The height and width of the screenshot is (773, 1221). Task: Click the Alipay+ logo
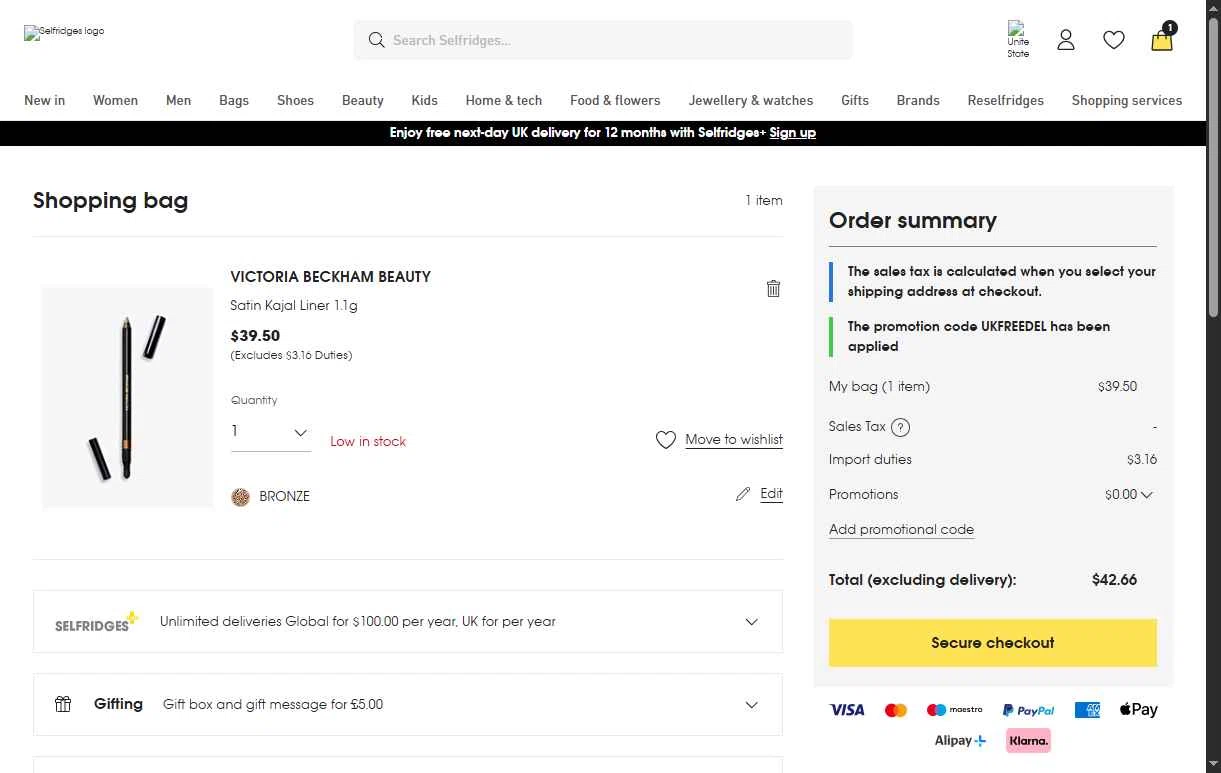point(960,741)
